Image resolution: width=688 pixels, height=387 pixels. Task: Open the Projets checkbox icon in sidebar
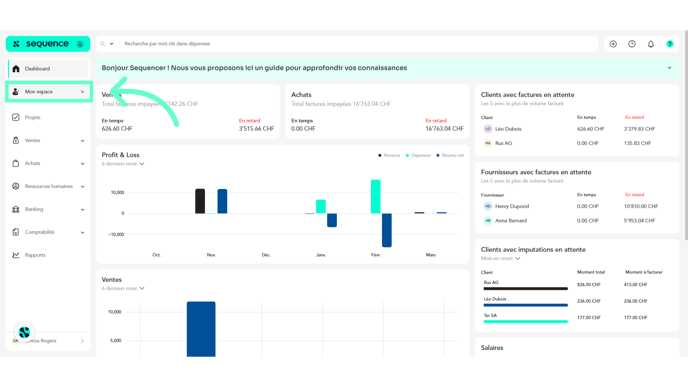pos(16,117)
